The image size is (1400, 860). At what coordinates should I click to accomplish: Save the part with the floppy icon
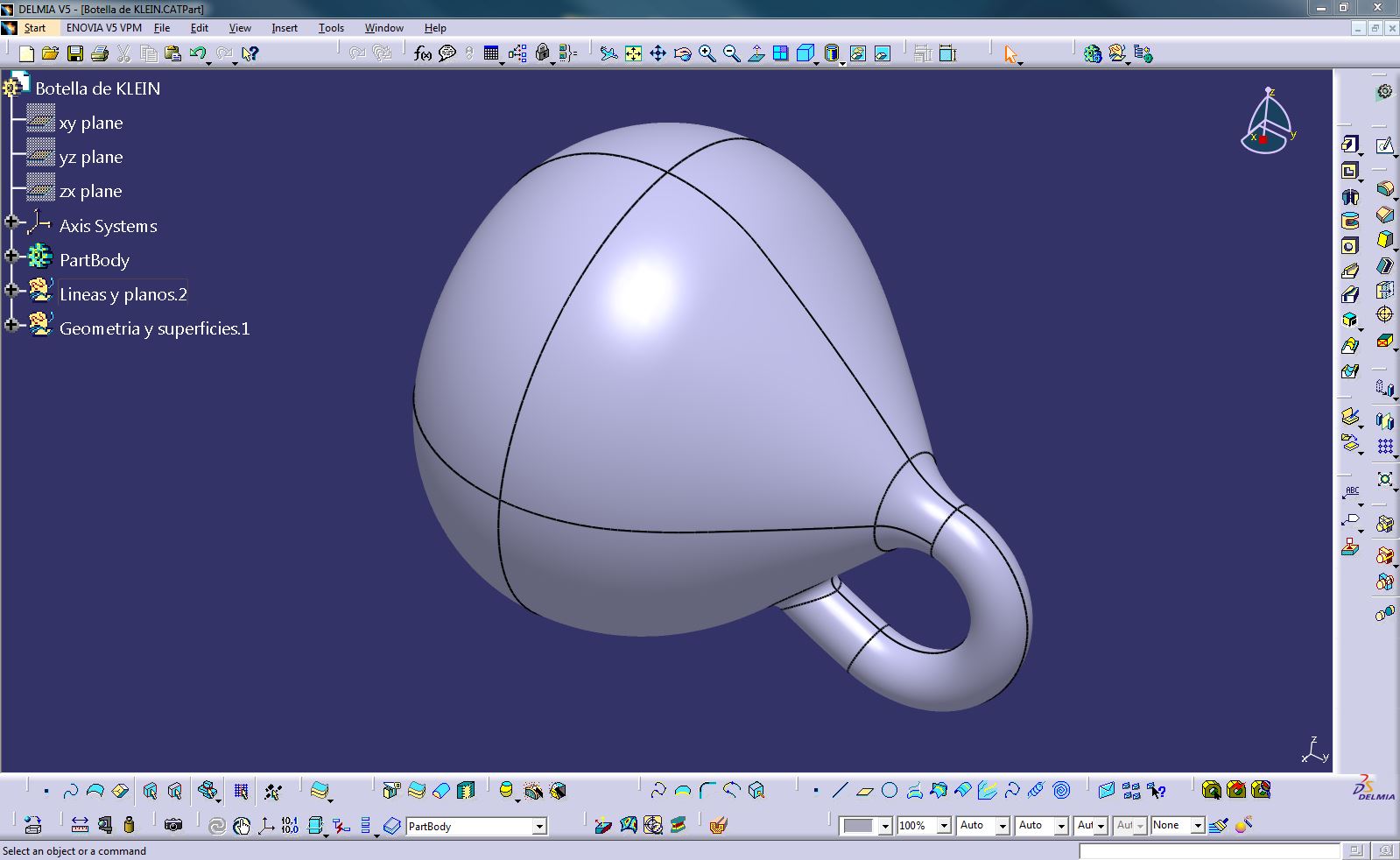(75, 53)
